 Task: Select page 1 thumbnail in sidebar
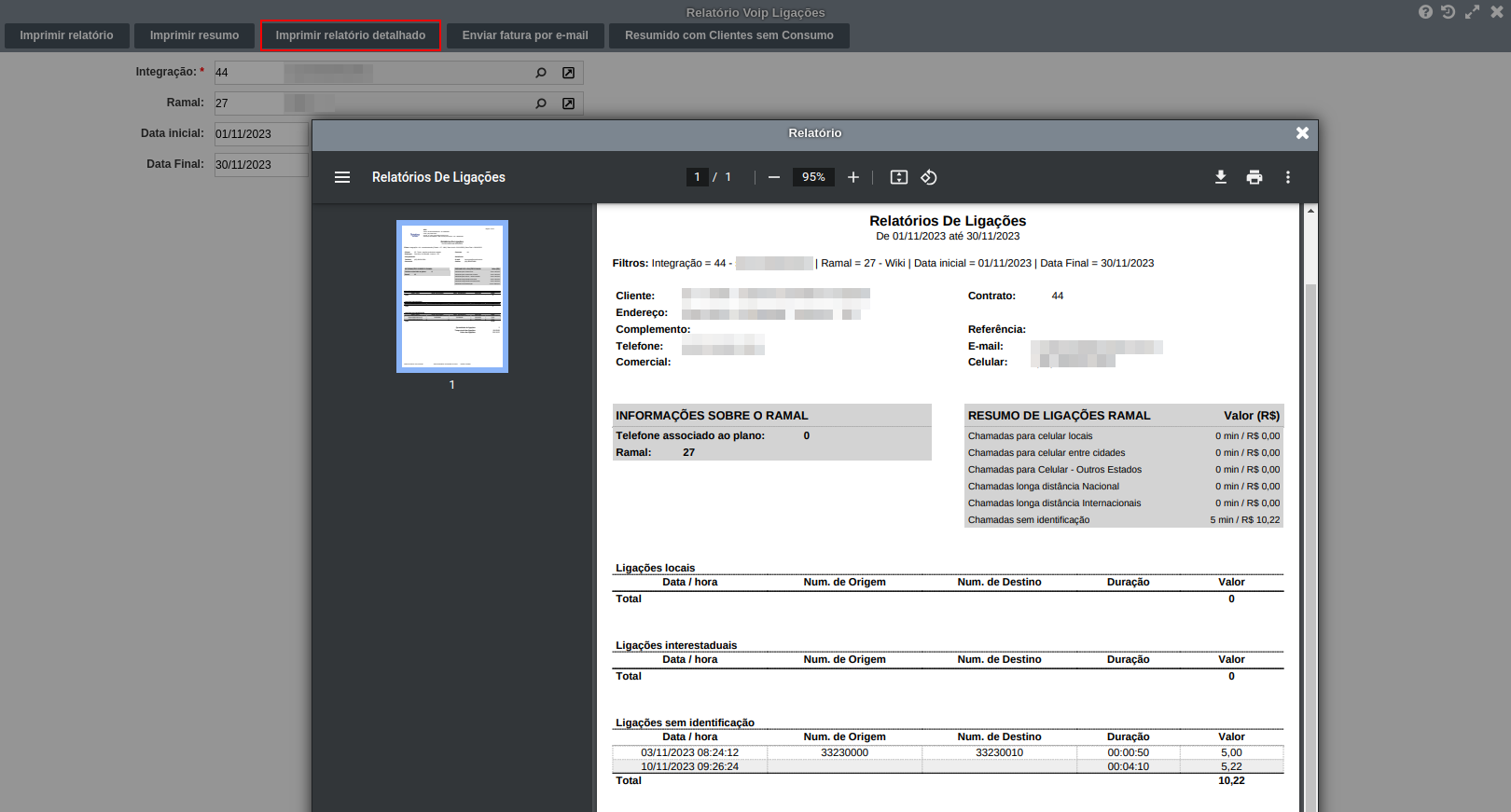[x=452, y=296]
